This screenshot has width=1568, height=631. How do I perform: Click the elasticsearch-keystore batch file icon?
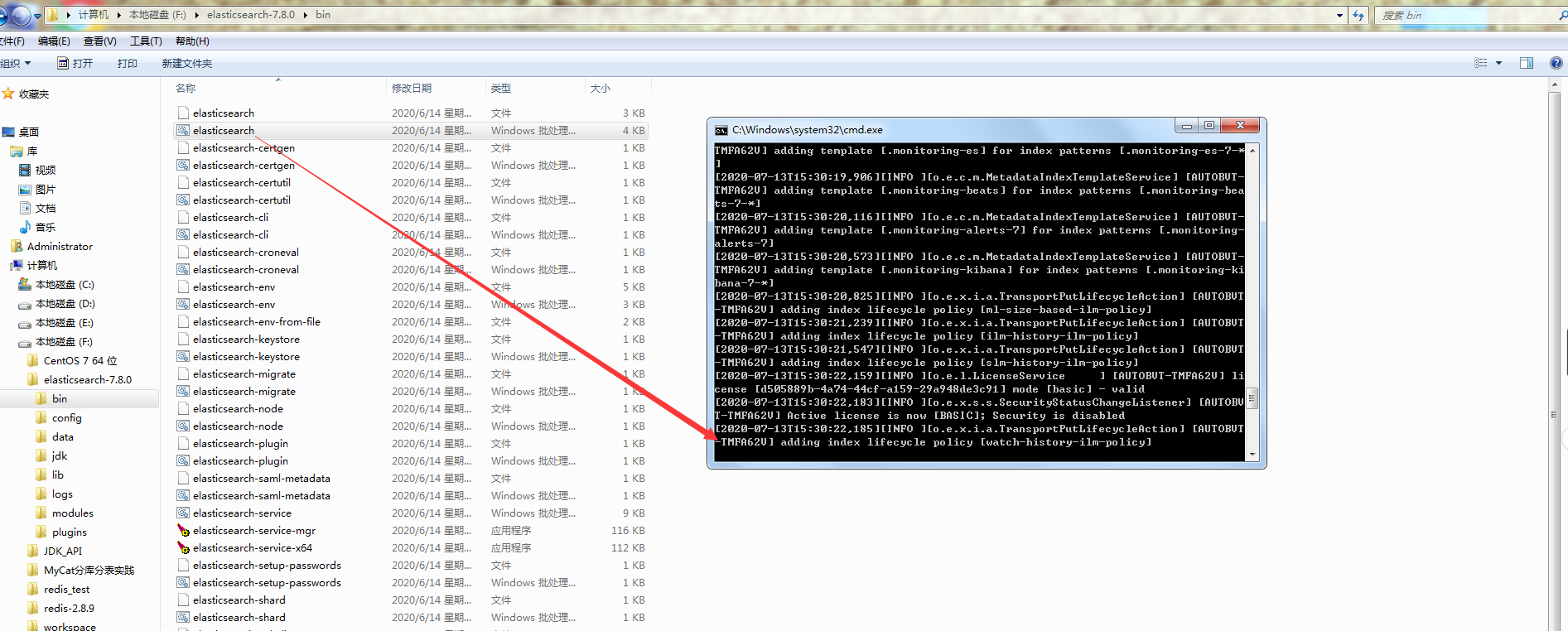183,357
